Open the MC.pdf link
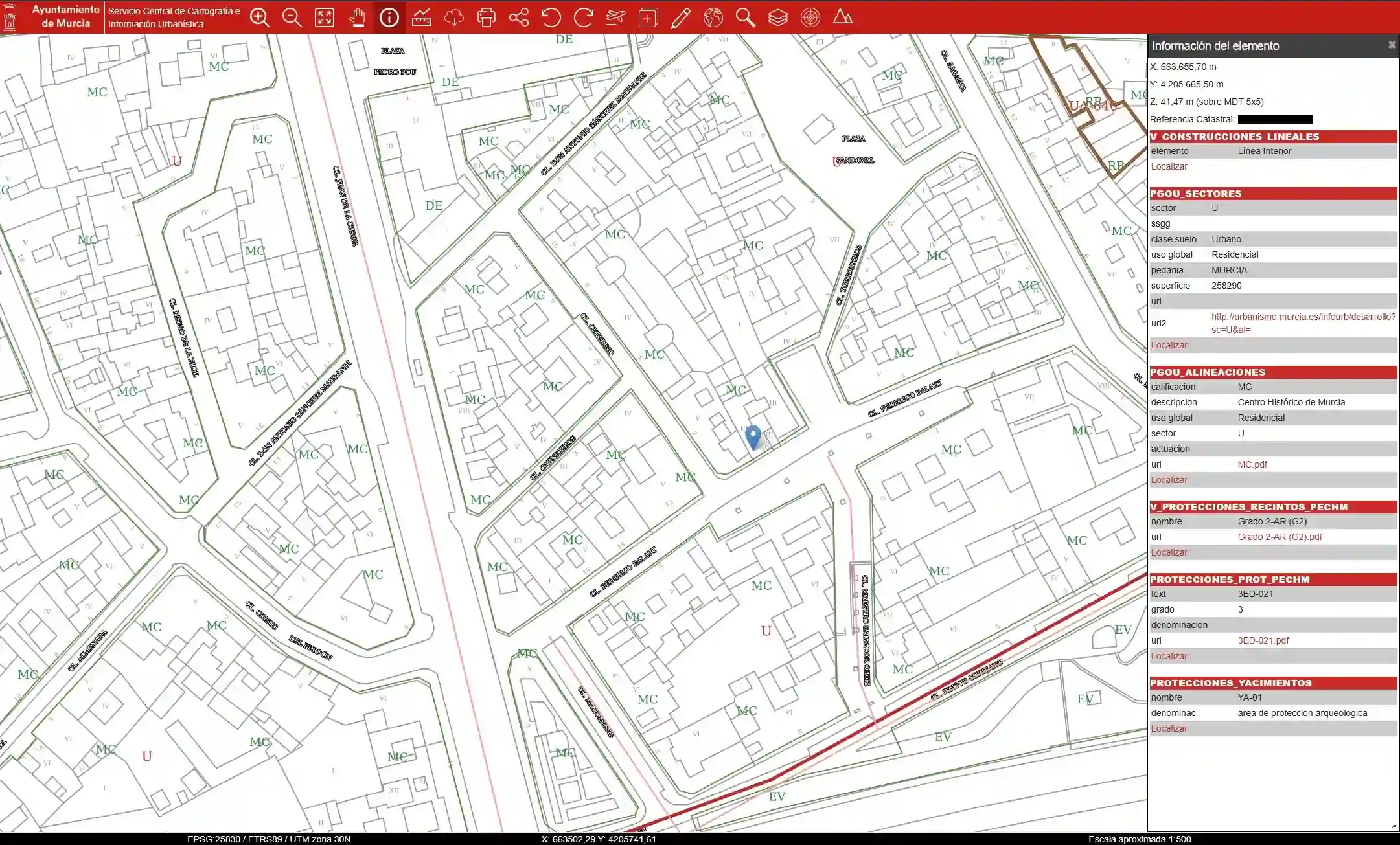This screenshot has height=845, width=1400. pos(1252,464)
